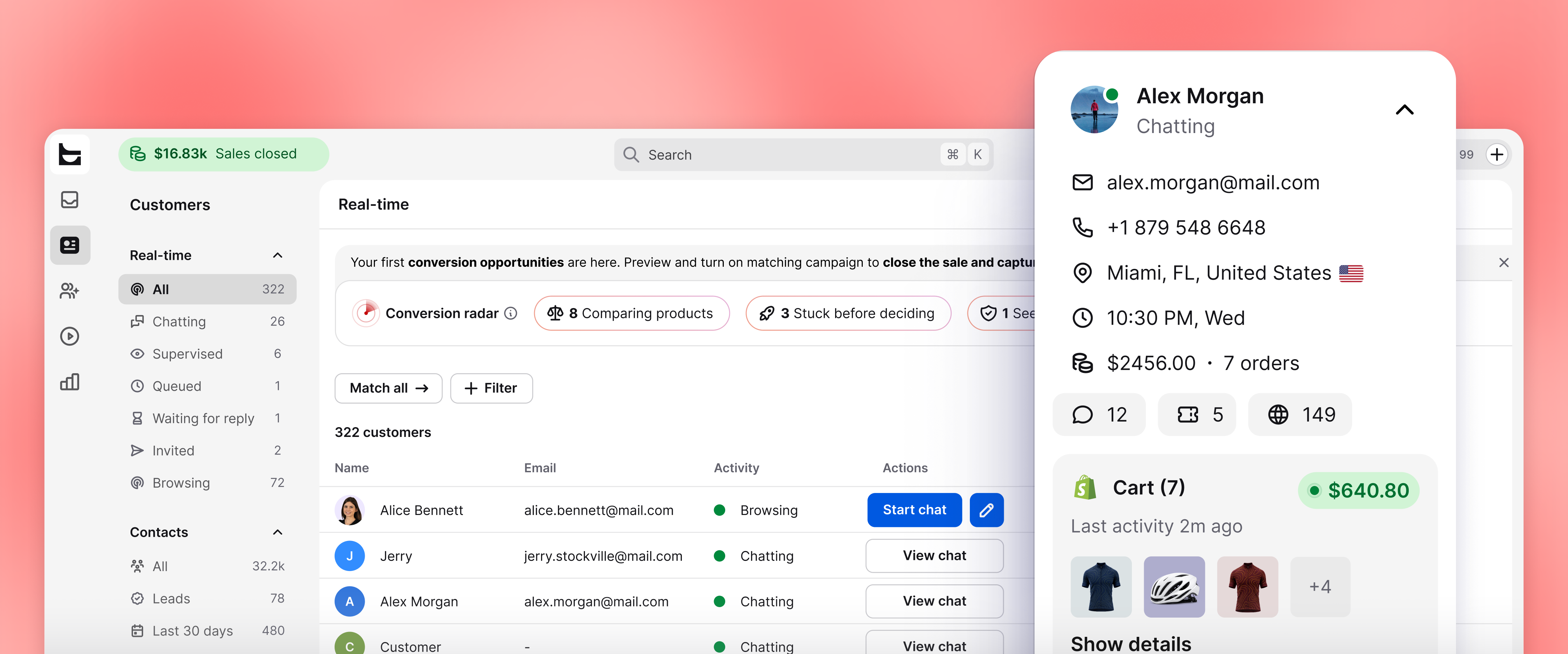Viewport: 1568px width, 654px height.
Task: Click View chat for Alex Morgan row
Action: point(934,601)
